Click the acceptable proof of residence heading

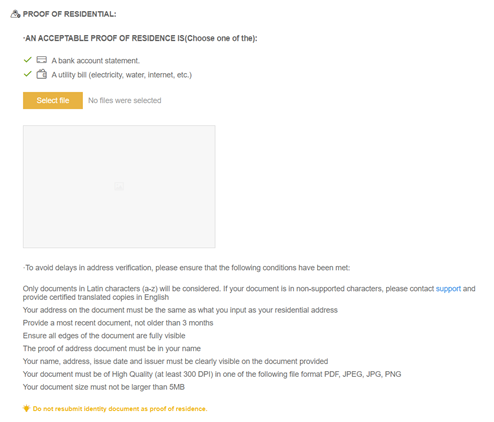[x=140, y=38]
